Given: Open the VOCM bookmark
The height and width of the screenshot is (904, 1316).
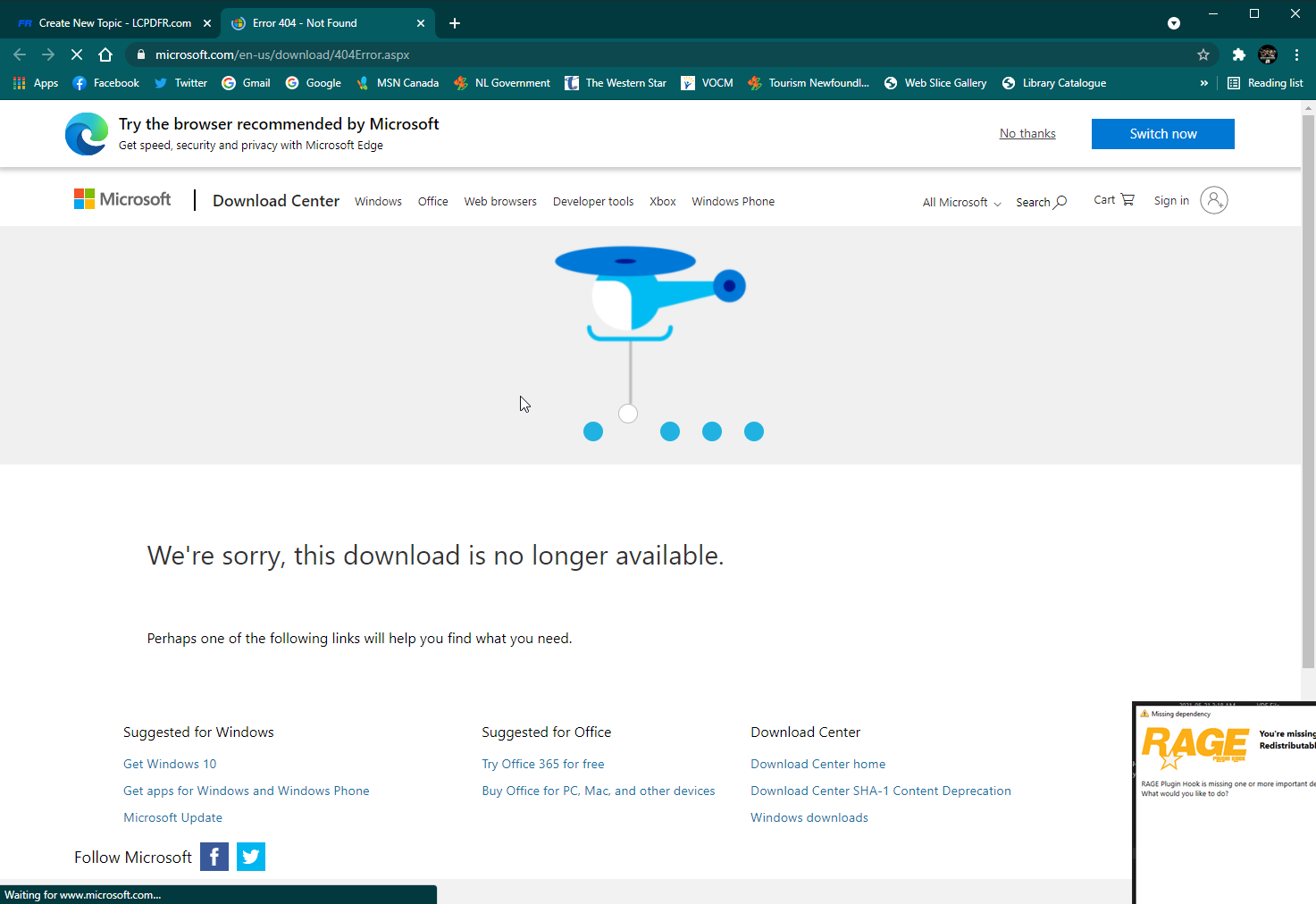Looking at the screenshot, I should coord(707,83).
